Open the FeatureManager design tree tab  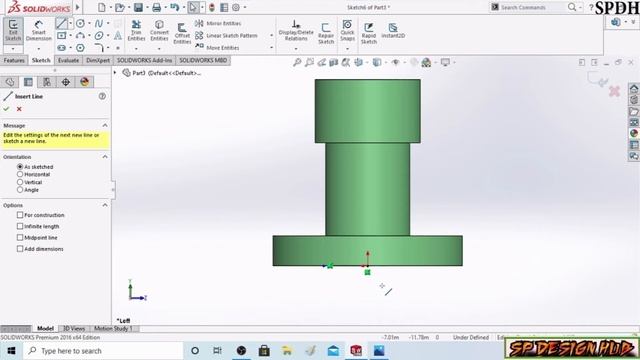[x=10, y=82]
